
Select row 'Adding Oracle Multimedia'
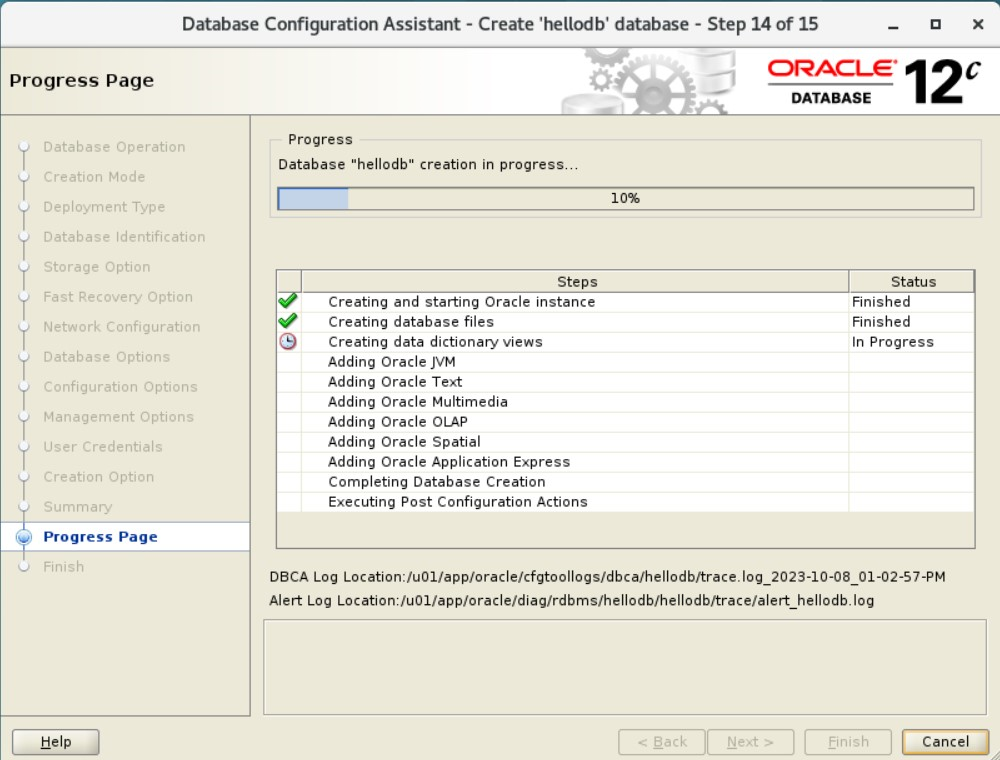(625, 402)
